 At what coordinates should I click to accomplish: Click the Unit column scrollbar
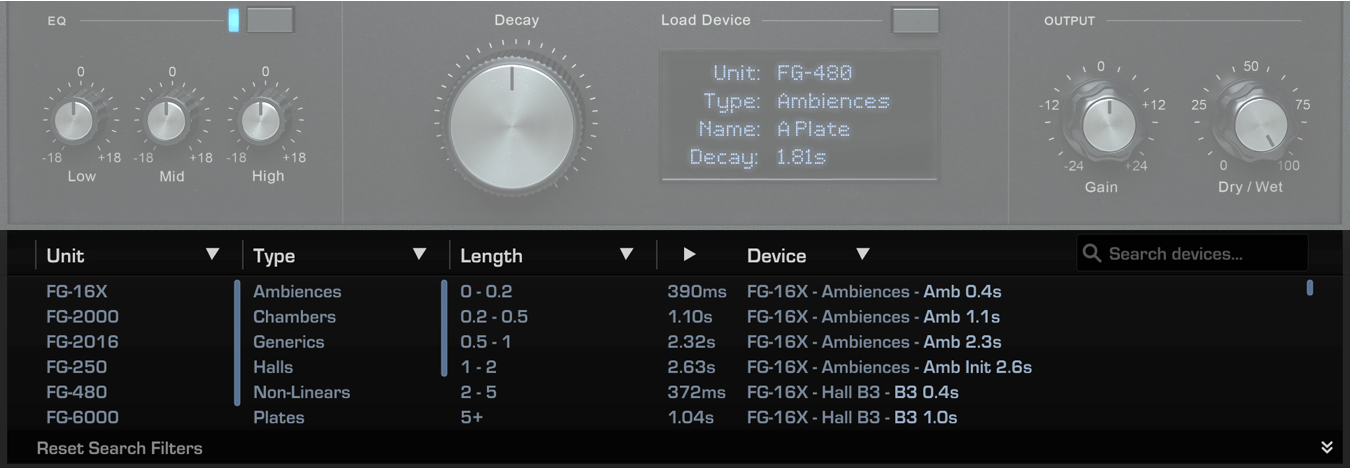237,342
